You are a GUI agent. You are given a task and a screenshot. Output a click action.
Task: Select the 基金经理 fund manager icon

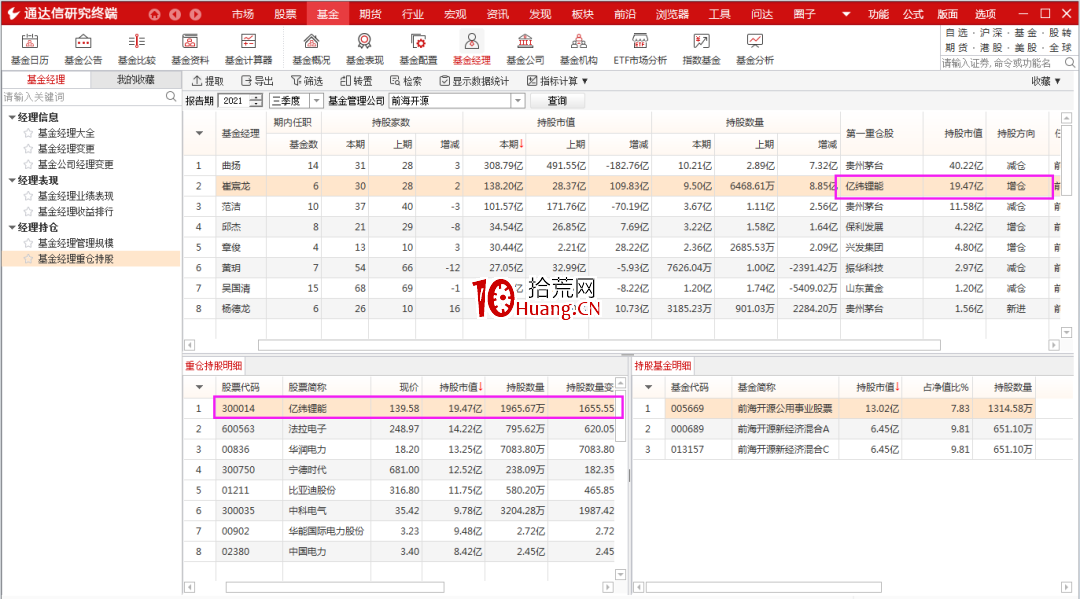click(x=471, y=50)
